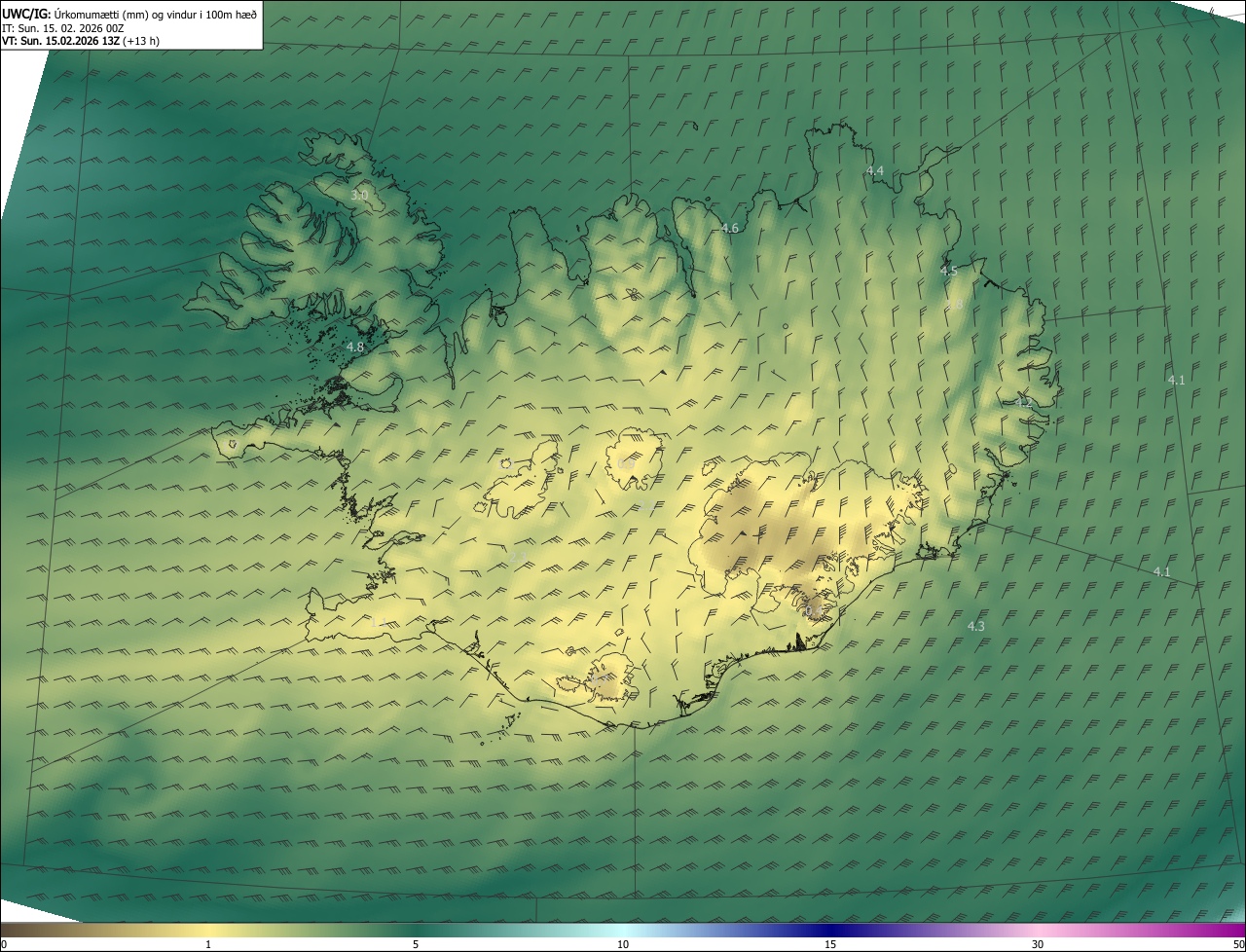The width and height of the screenshot is (1246, 952).
Task: Click the faint "0.9" value label
Action: (626, 463)
